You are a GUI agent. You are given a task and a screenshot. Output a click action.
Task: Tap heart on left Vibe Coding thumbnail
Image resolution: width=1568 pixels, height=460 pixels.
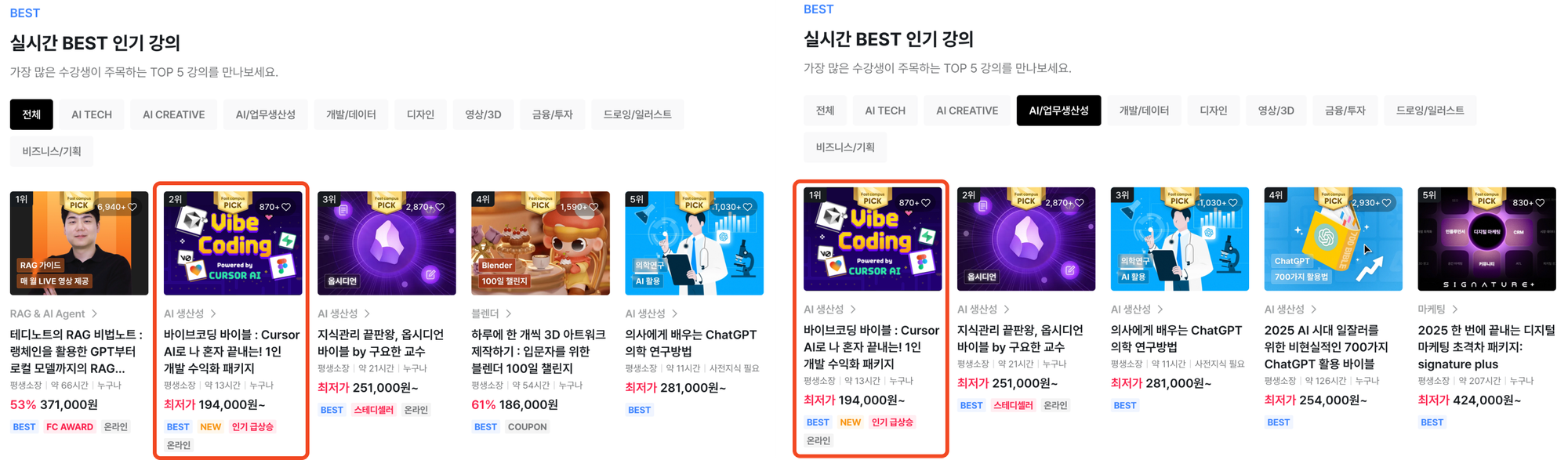point(286,207)
